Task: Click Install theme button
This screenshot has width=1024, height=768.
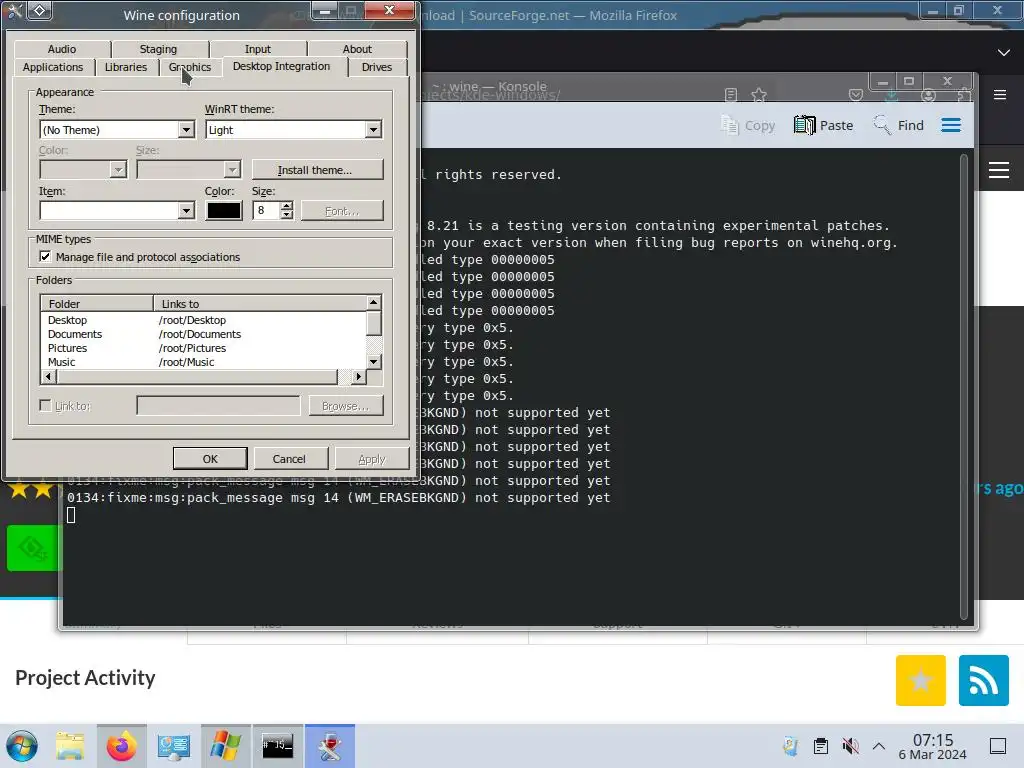Action: point(317,170)
